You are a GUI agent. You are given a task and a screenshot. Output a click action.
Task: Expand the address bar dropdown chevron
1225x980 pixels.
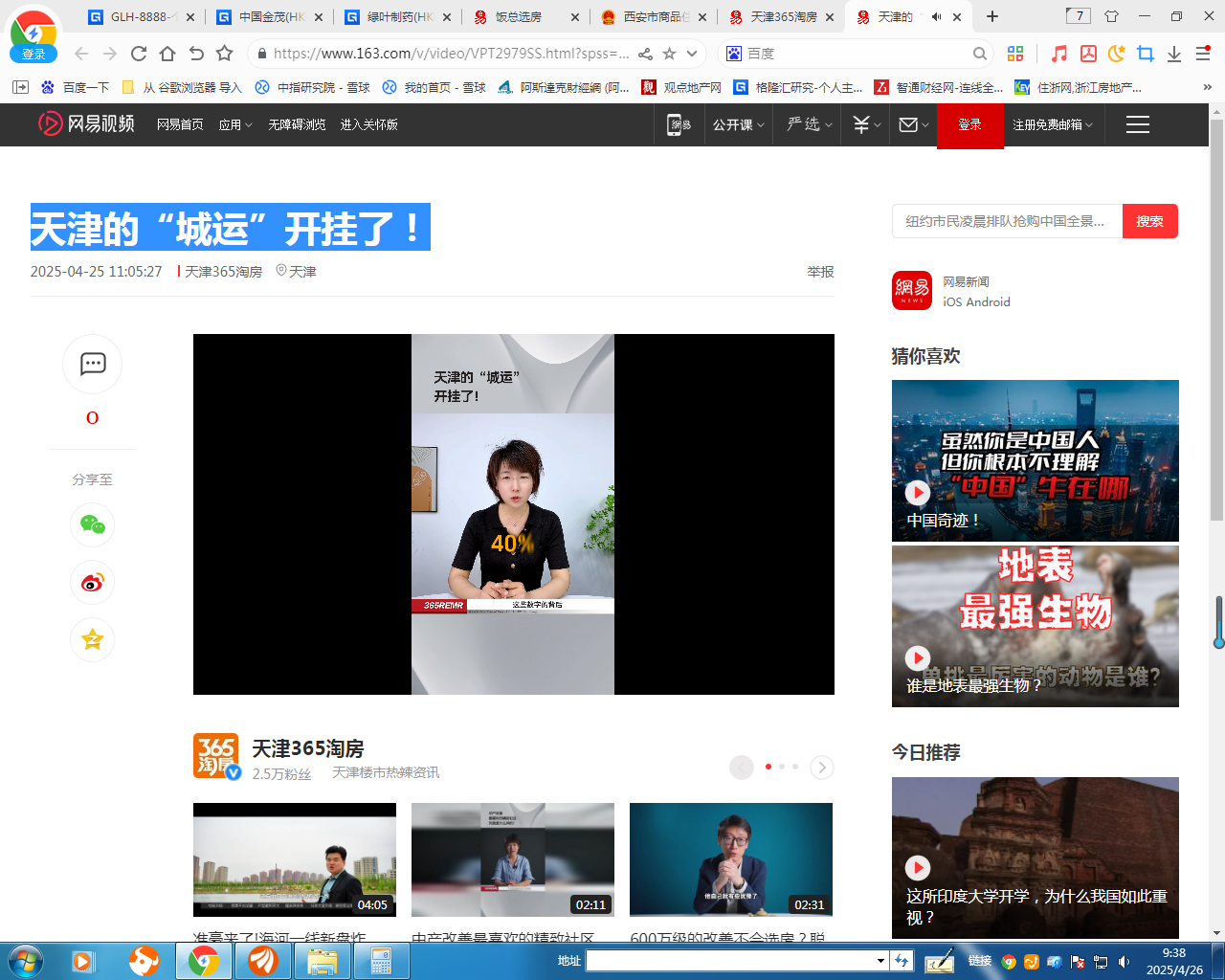(x=692, y=54)
